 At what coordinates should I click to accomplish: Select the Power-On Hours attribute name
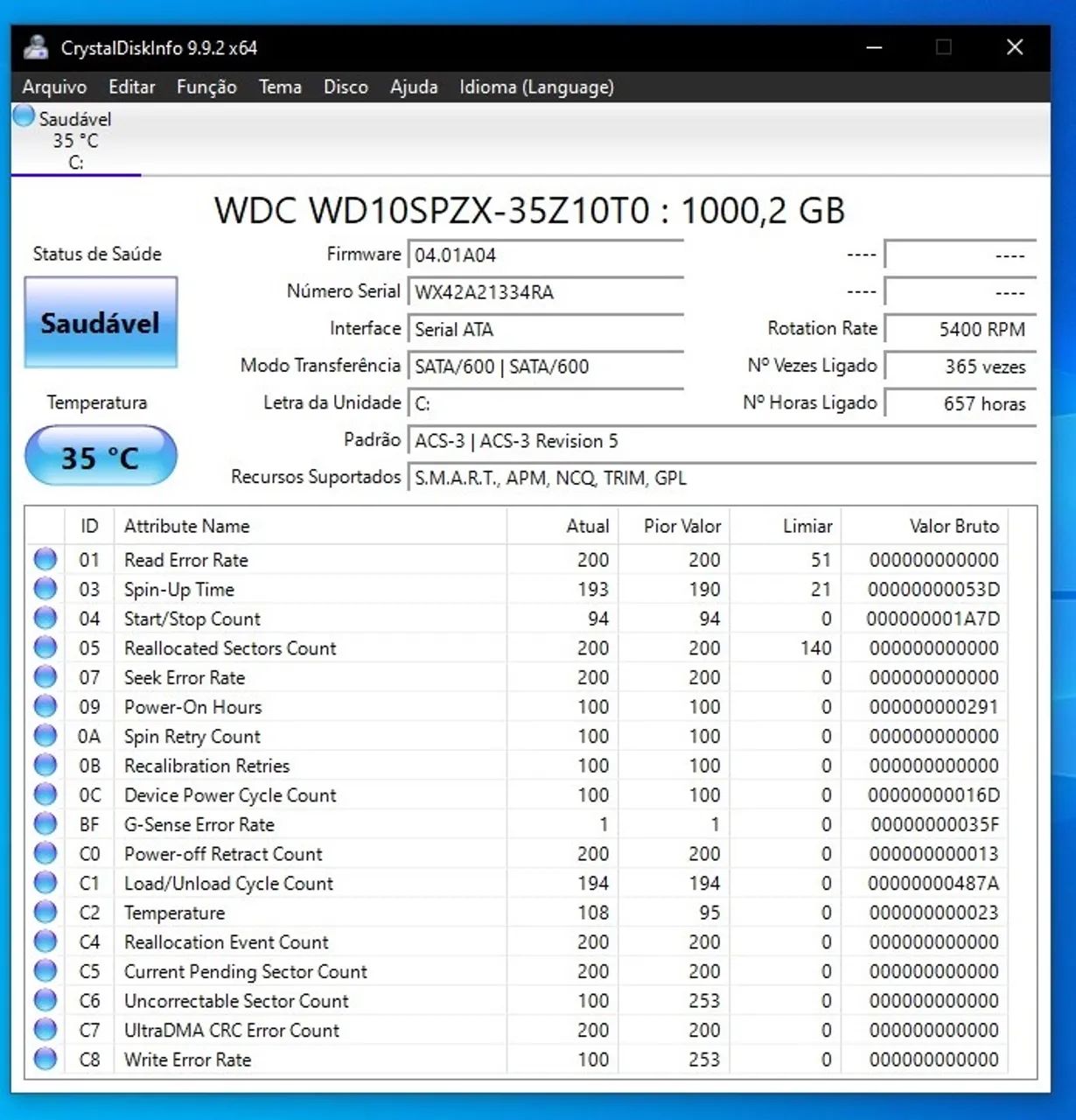click(193, 707)
